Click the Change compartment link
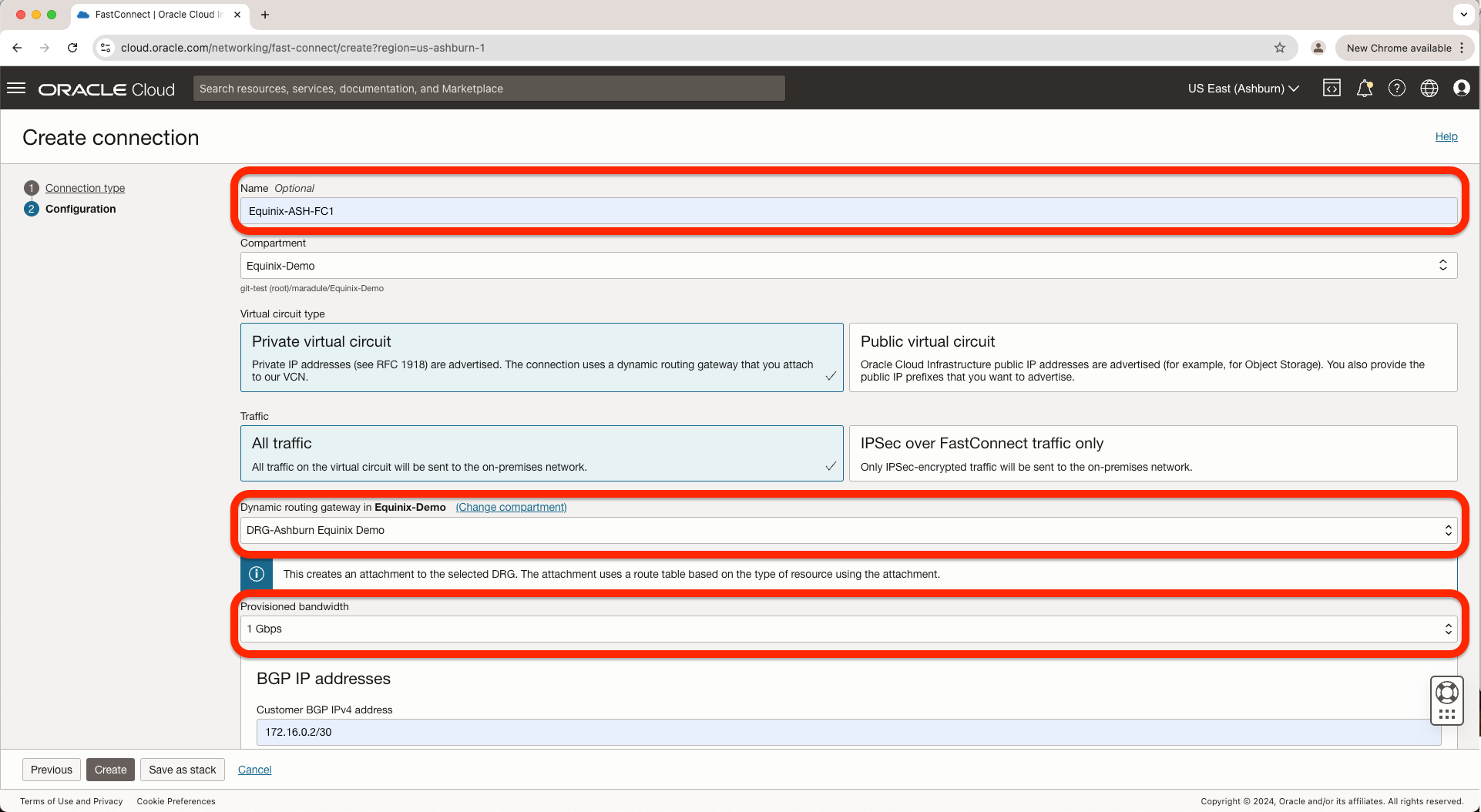 (511, 507)
